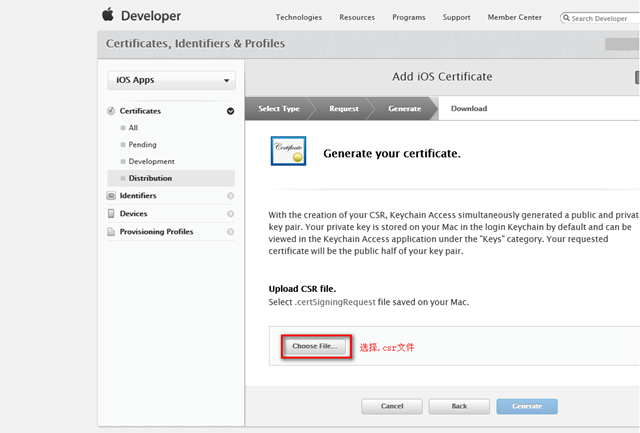Expand the Provisioning Profiles arrow
The height and width of the screenshot is (433, 640).
click(x=230, y=231)
